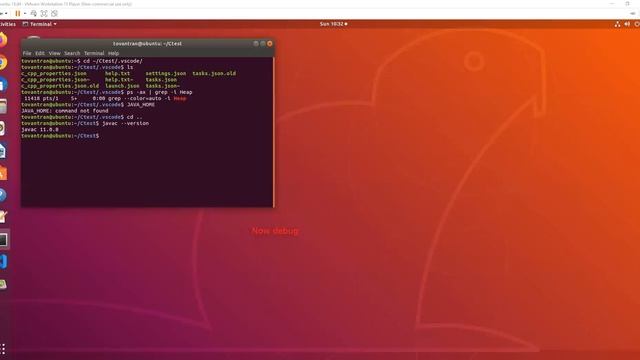The image size is (640, 360).
Task: Launch the Text Editor from the dock
Action: (3, 217)
